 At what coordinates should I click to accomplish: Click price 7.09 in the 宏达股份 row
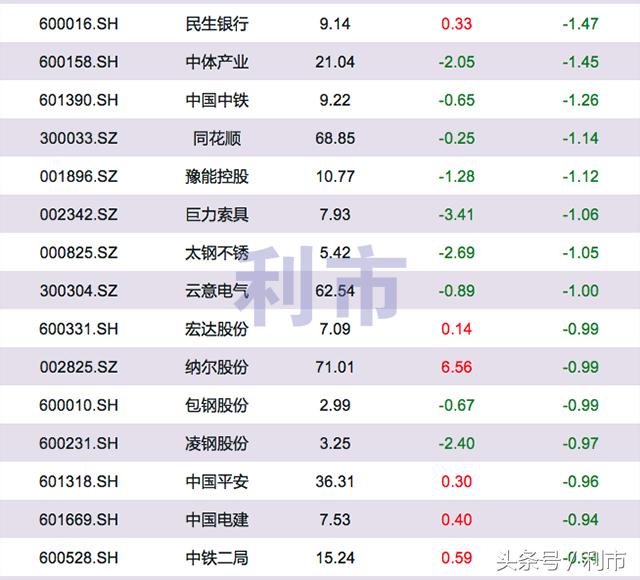(x=335, y=329)
